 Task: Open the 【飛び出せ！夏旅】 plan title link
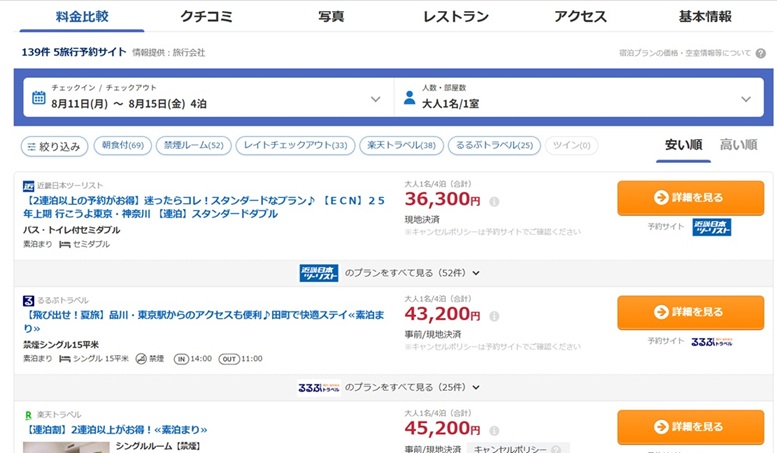pyautogui.click(x=204, y=321)
